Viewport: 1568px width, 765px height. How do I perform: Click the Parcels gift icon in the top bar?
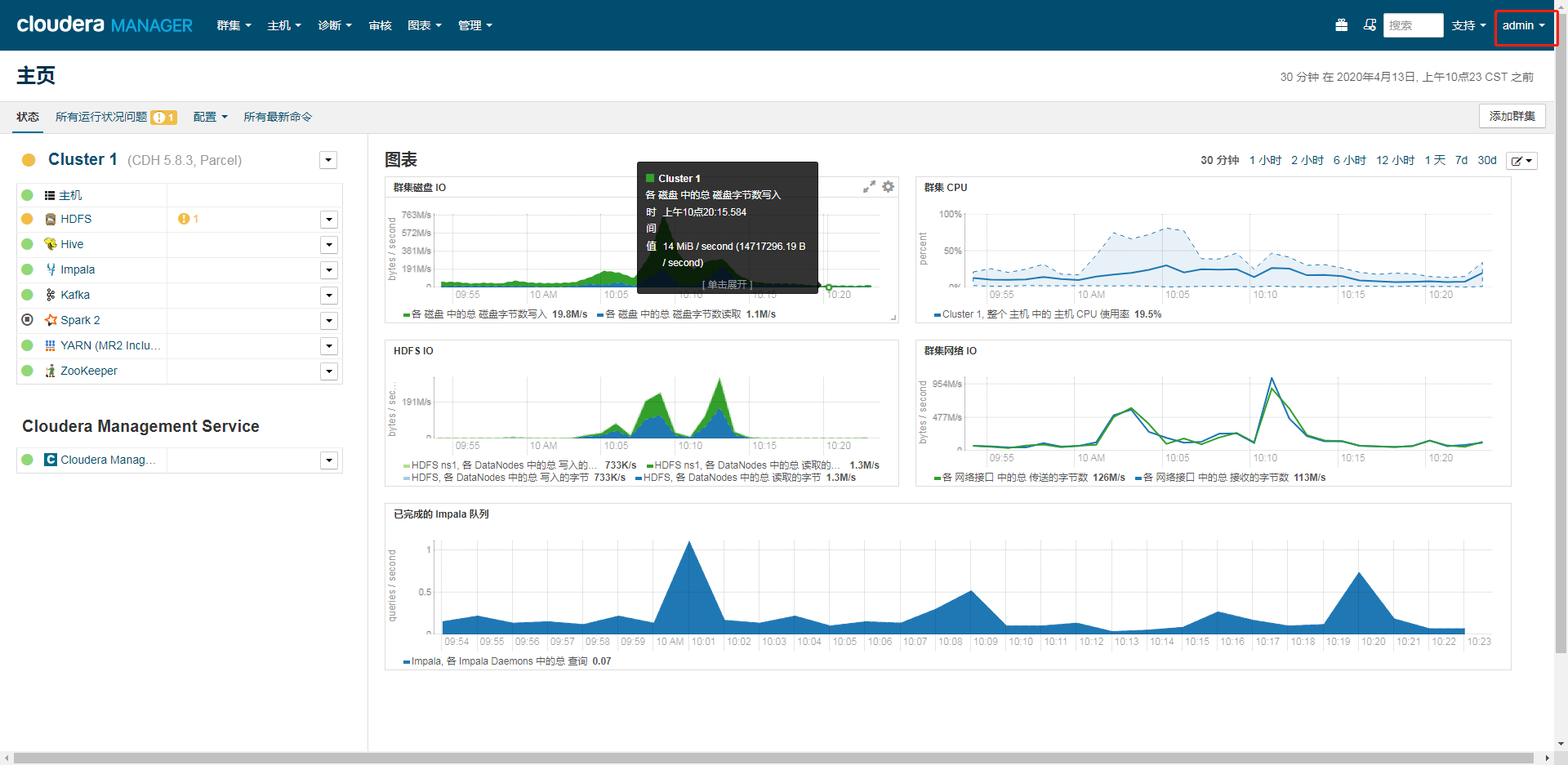(x=1341, y=25)
